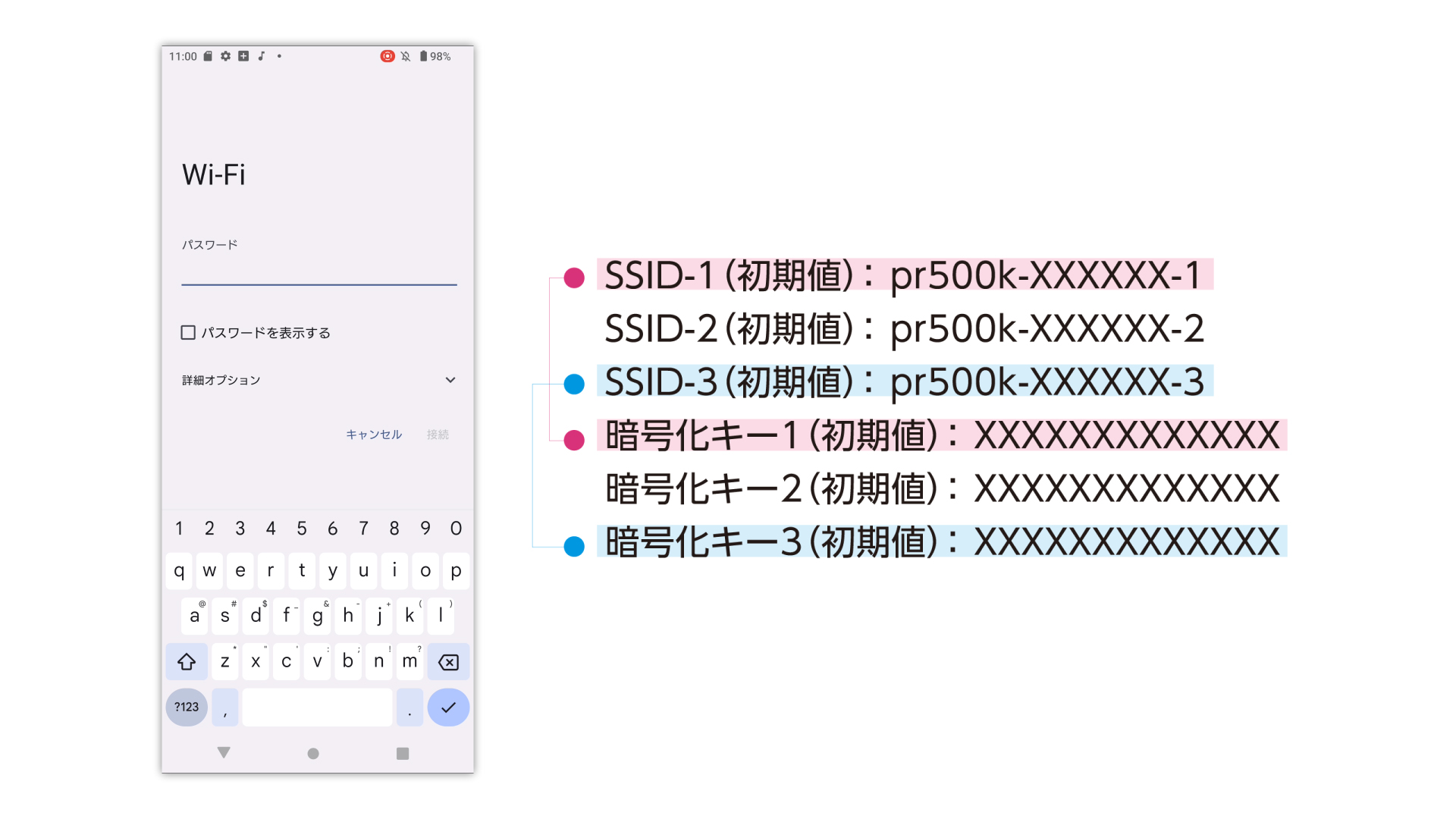Switch keyboard to ?123 symbols
This screenshot has width=1456, height=819.
tap(187, 708)
